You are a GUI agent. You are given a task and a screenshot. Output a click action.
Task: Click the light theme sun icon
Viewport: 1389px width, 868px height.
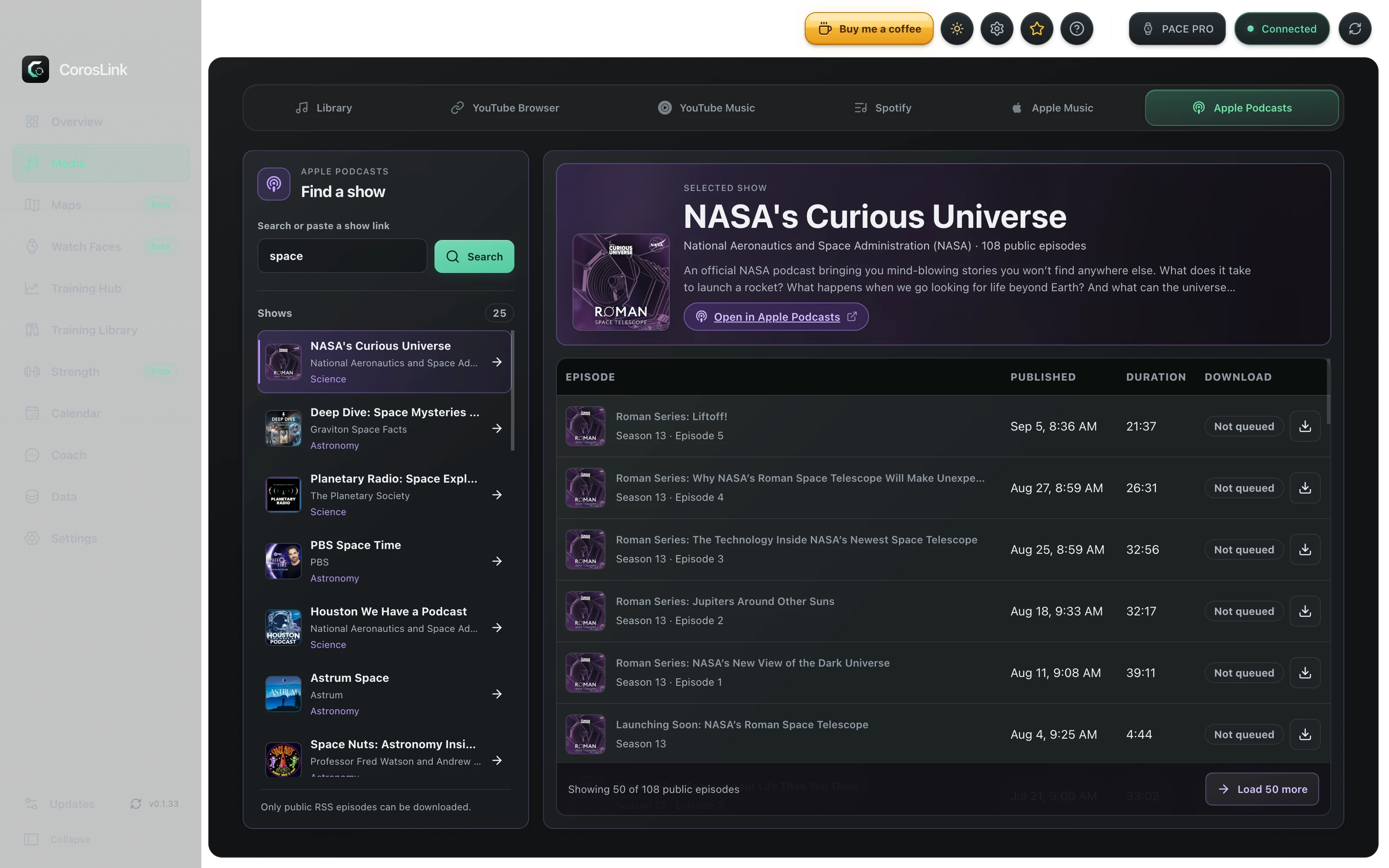(956, 29)
